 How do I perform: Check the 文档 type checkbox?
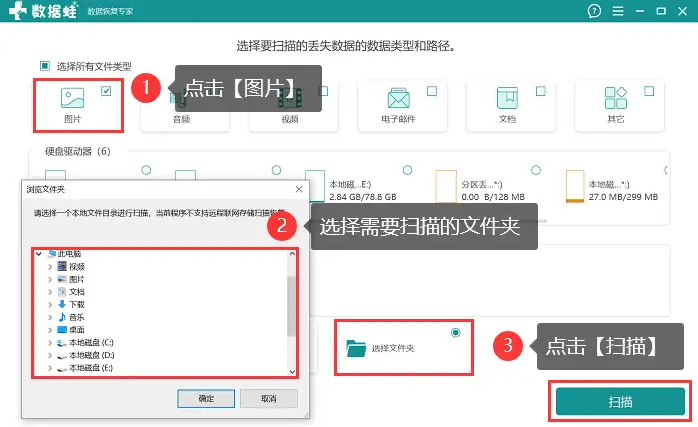tap(540, 91)
